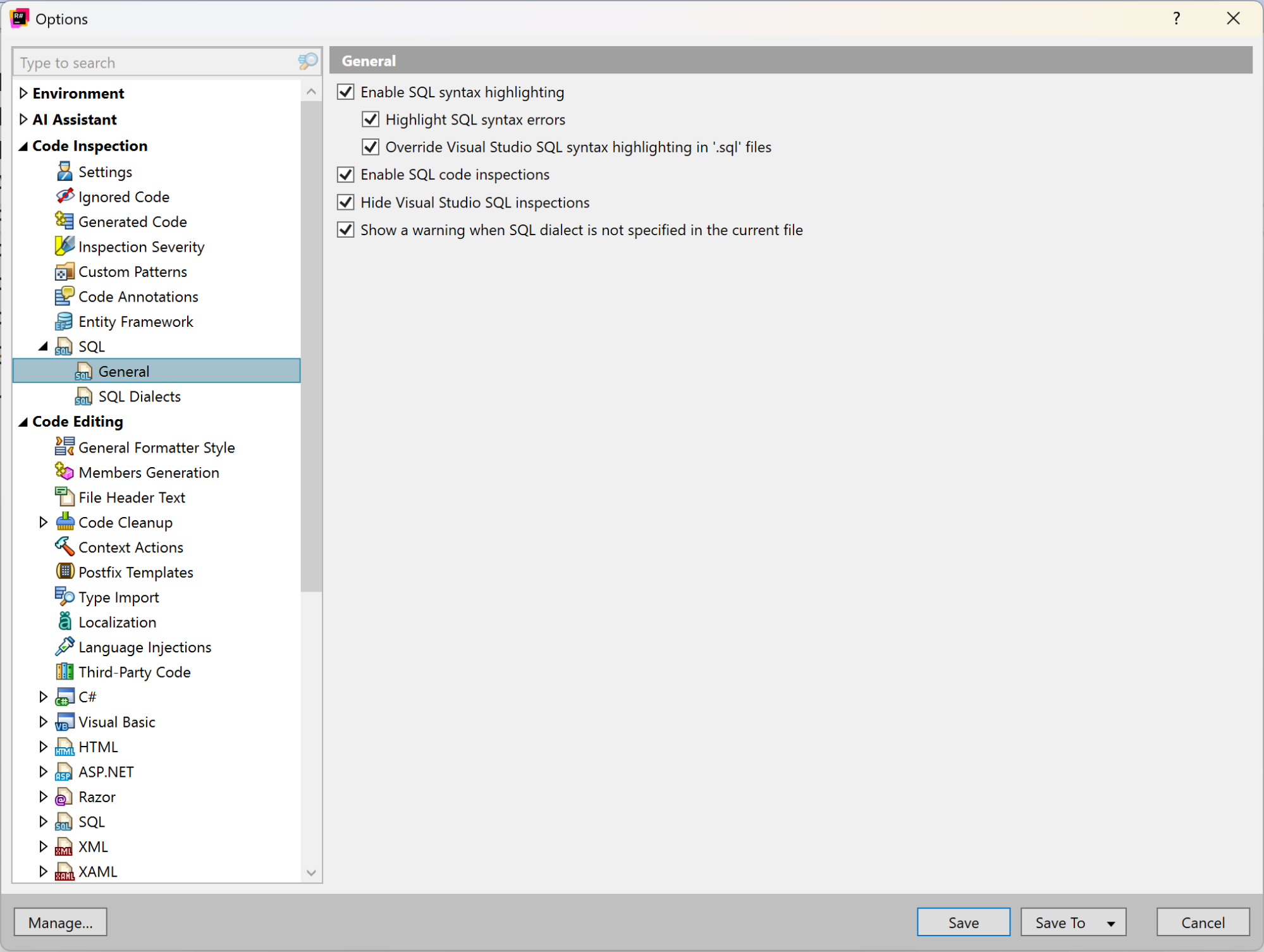Collapse the Code Inspection section

[23, 146]
